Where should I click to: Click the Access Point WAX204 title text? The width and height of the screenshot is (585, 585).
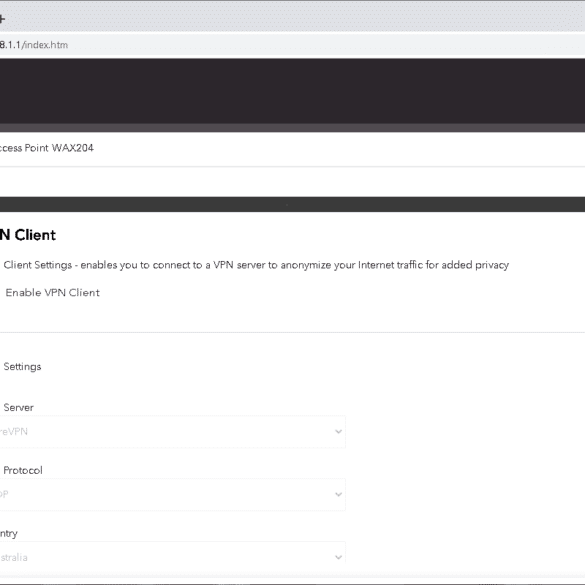[46, 148]
